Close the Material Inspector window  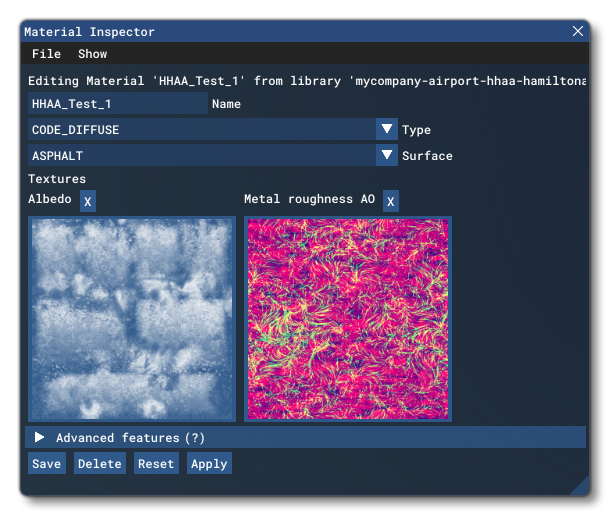578,31
